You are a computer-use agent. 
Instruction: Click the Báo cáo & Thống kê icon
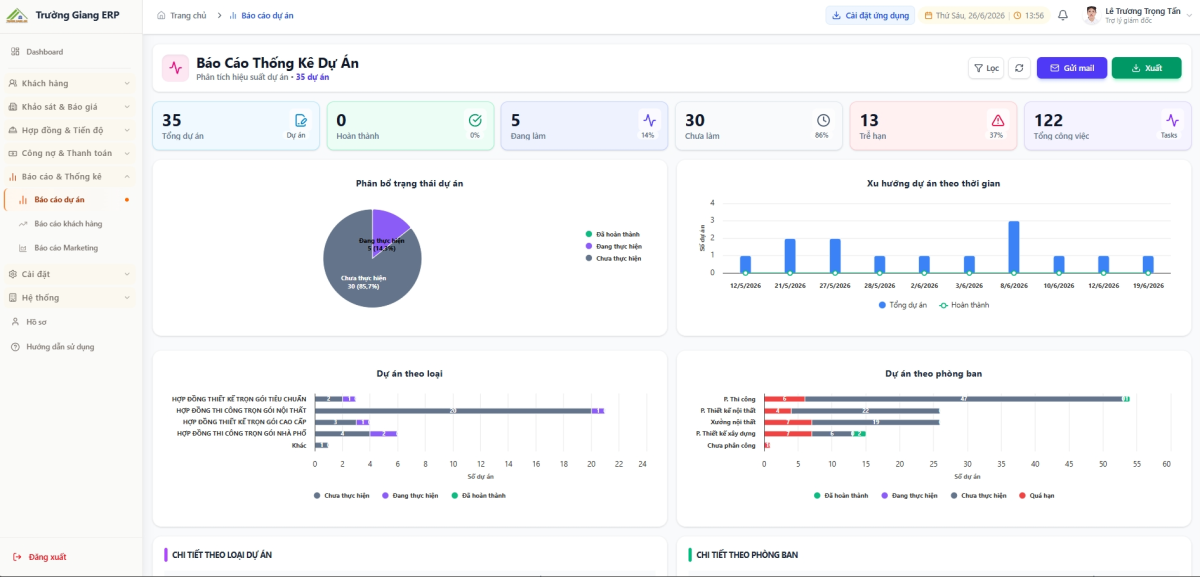(13, 176)
